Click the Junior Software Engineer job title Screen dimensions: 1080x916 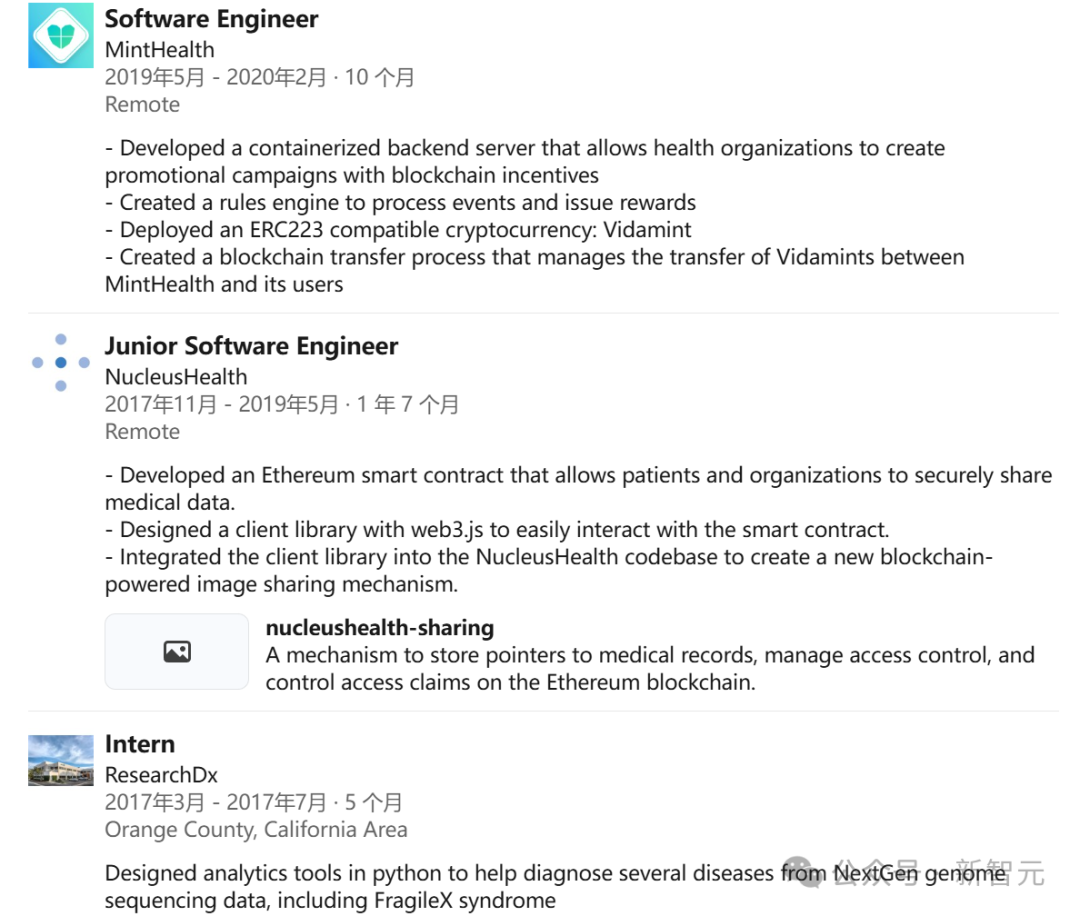point(251,346)
